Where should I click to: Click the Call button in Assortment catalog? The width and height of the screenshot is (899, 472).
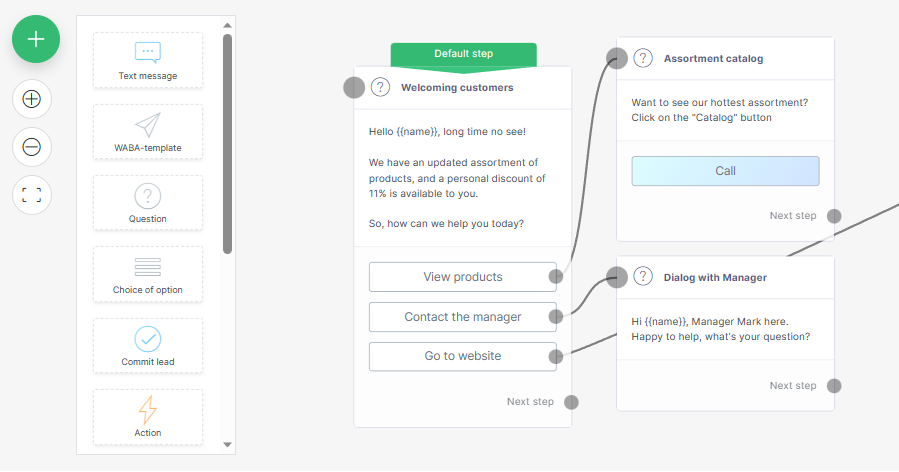725,171
